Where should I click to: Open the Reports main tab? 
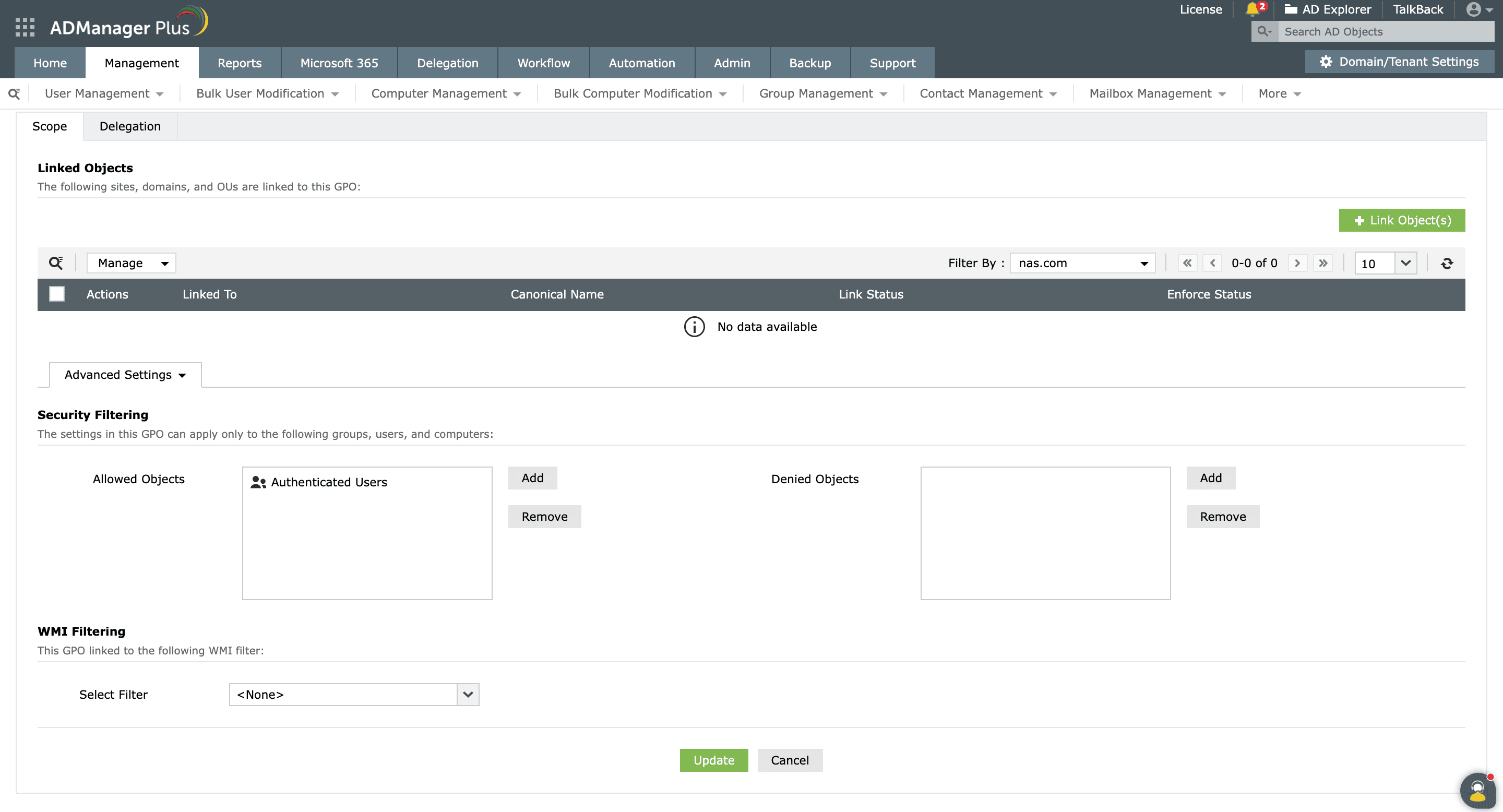point(239,63)
